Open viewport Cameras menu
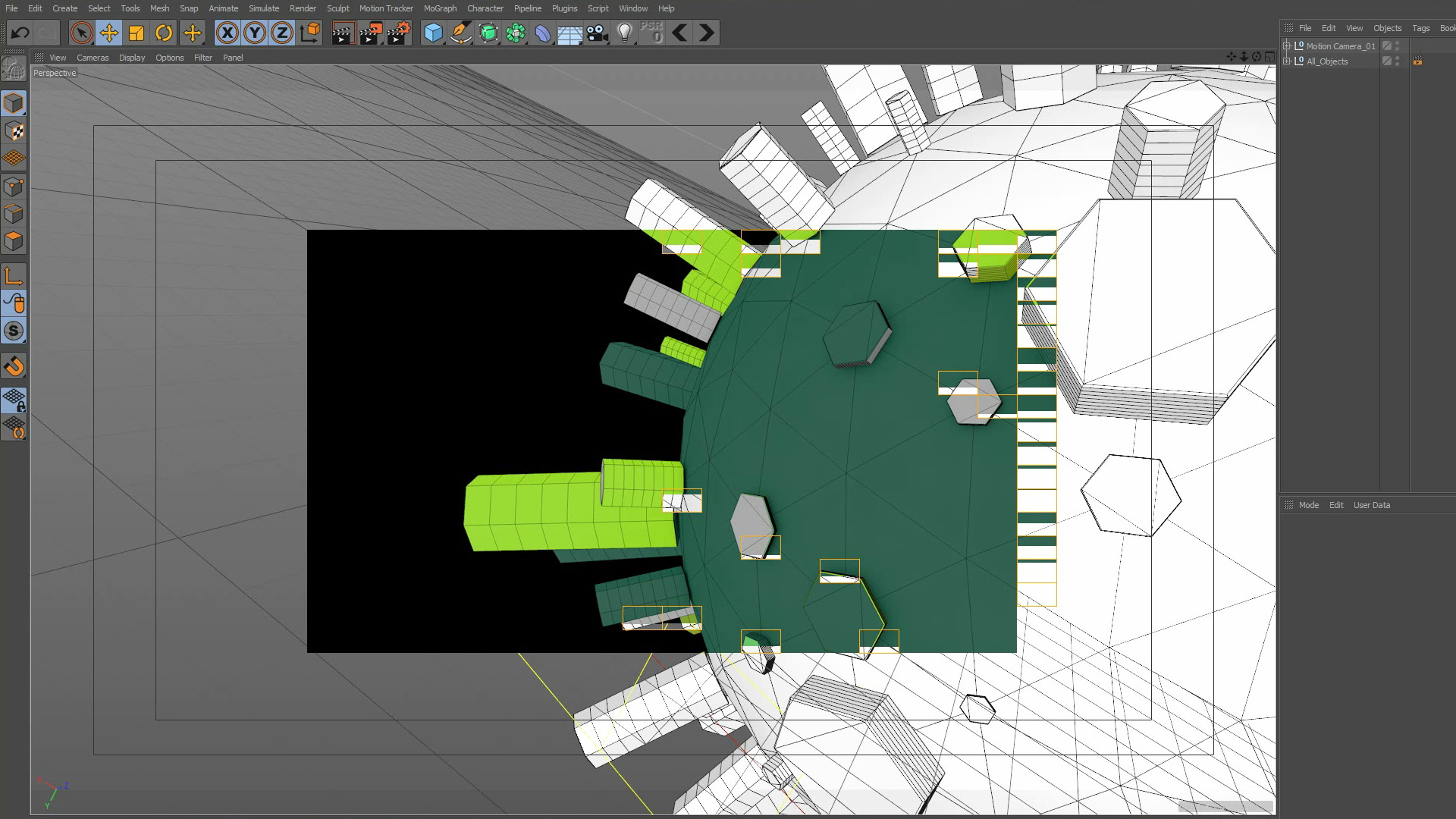Viewport: 1456px width, 819px height. click(x=93, y=58)
